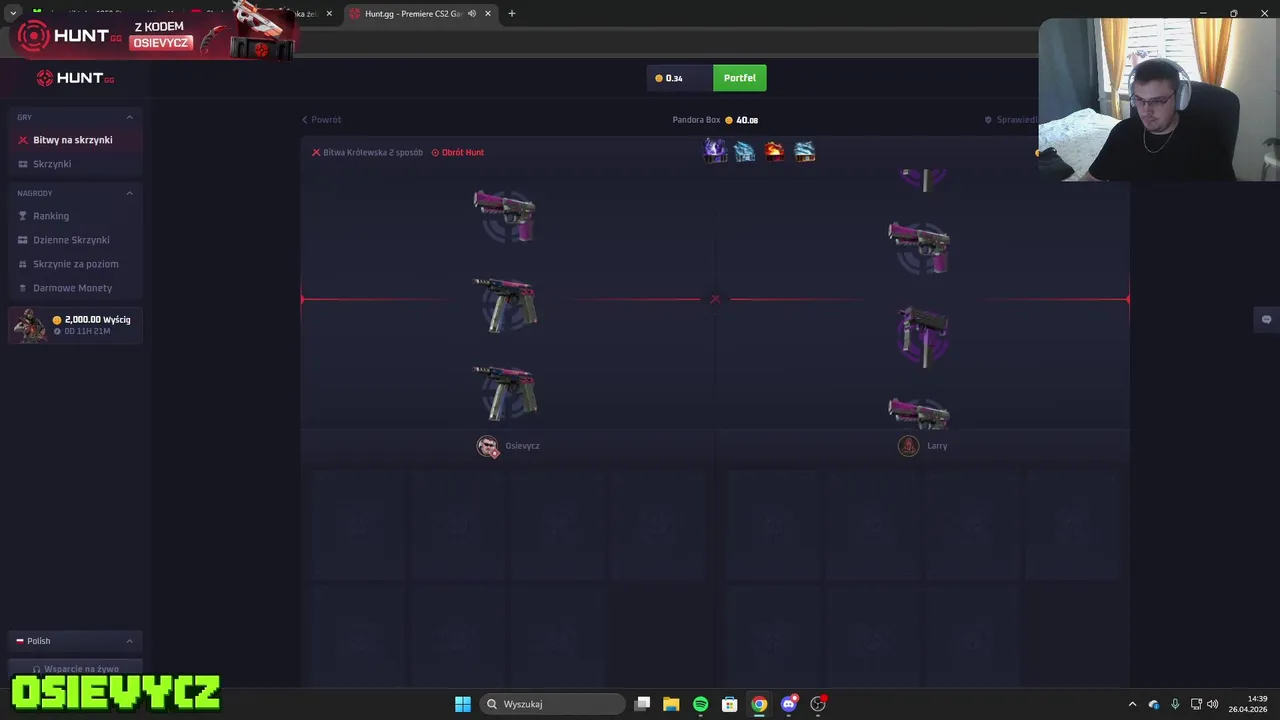
Task: Click the coin icon beside 0.34 balance
Action: [x=659, y=78]
